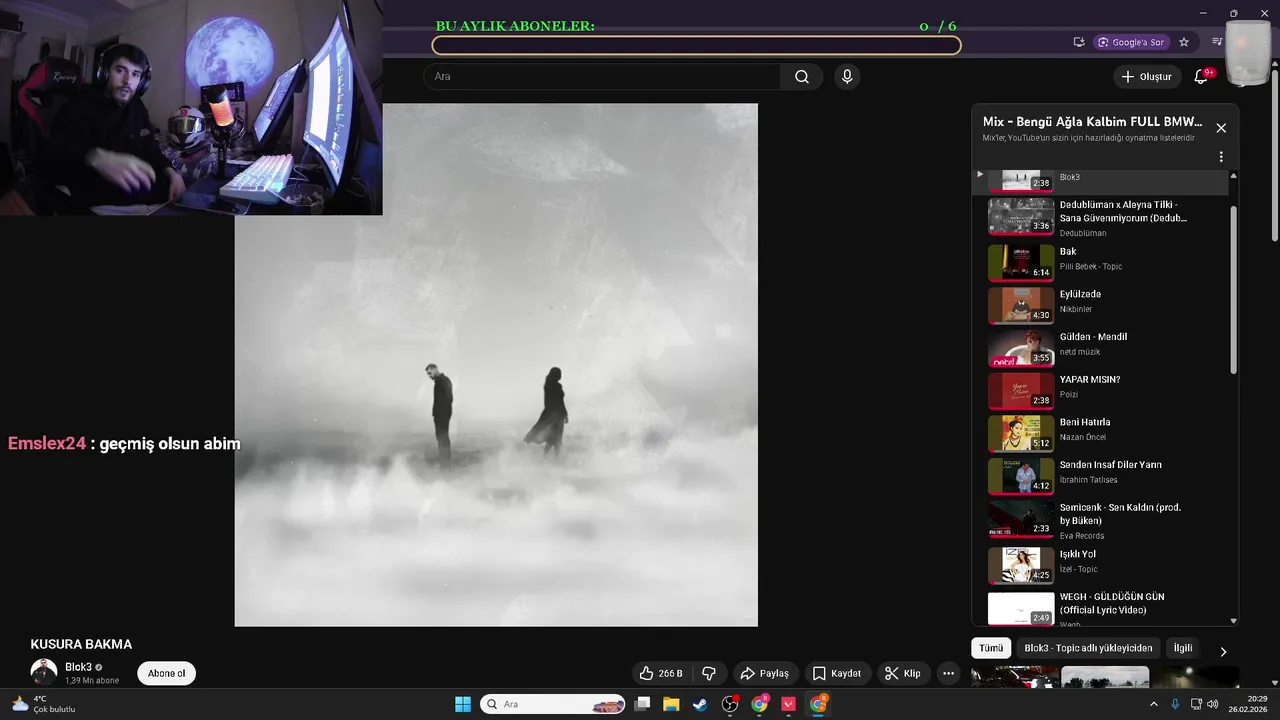Open YouTube notifications bell
The height and width of the screenshot is (720, 1280).
(x=1202, y=77)
